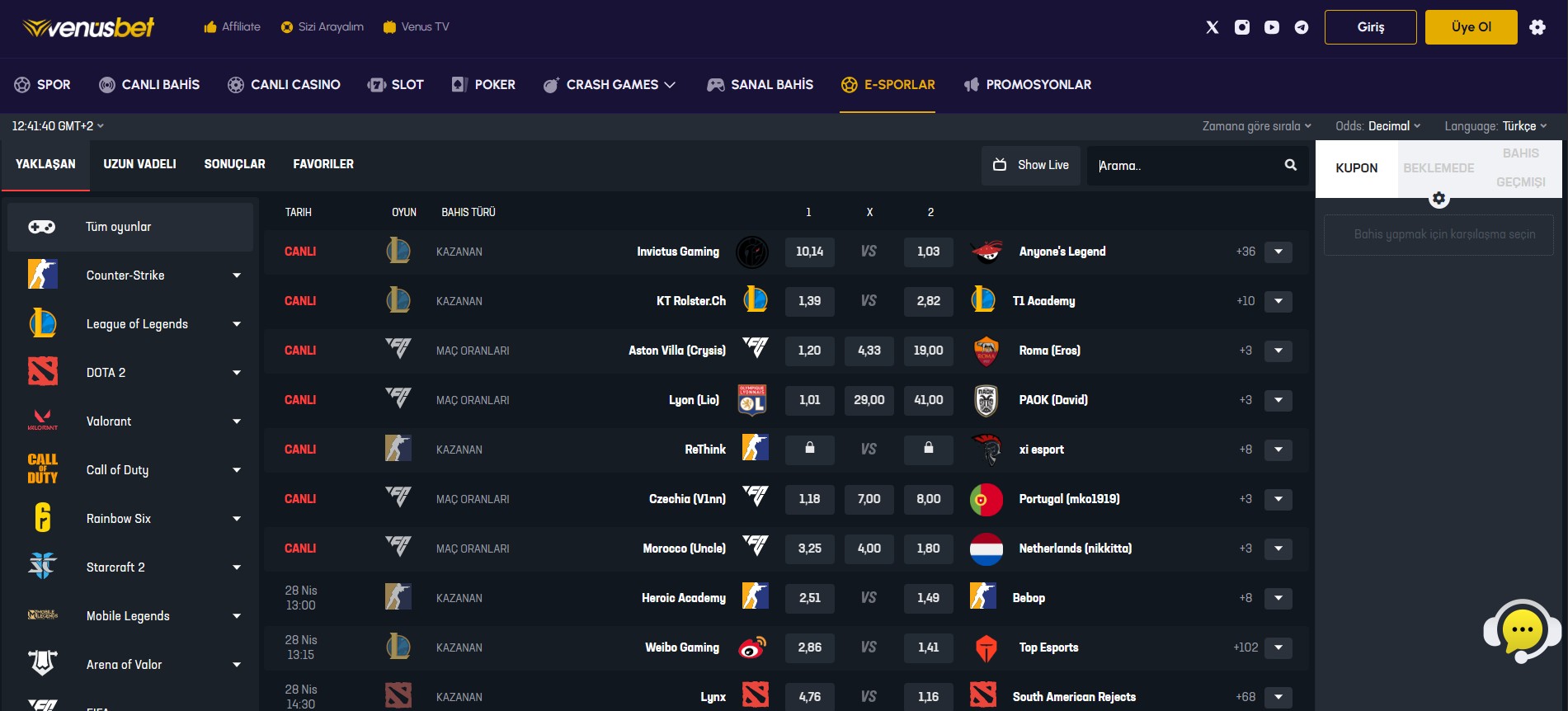Click the Üye Ol button
The height and width of the screenshot is (711, 1568).
click(x=1471, y=27)
